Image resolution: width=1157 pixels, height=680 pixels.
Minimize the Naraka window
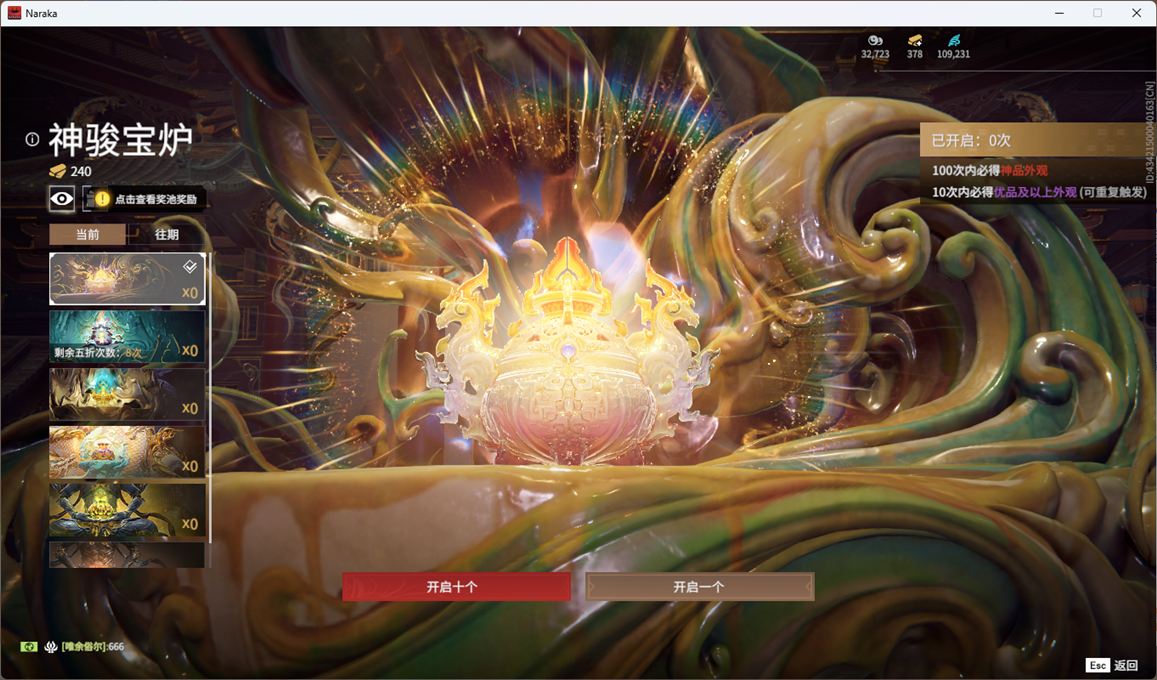click(1060, 13)
